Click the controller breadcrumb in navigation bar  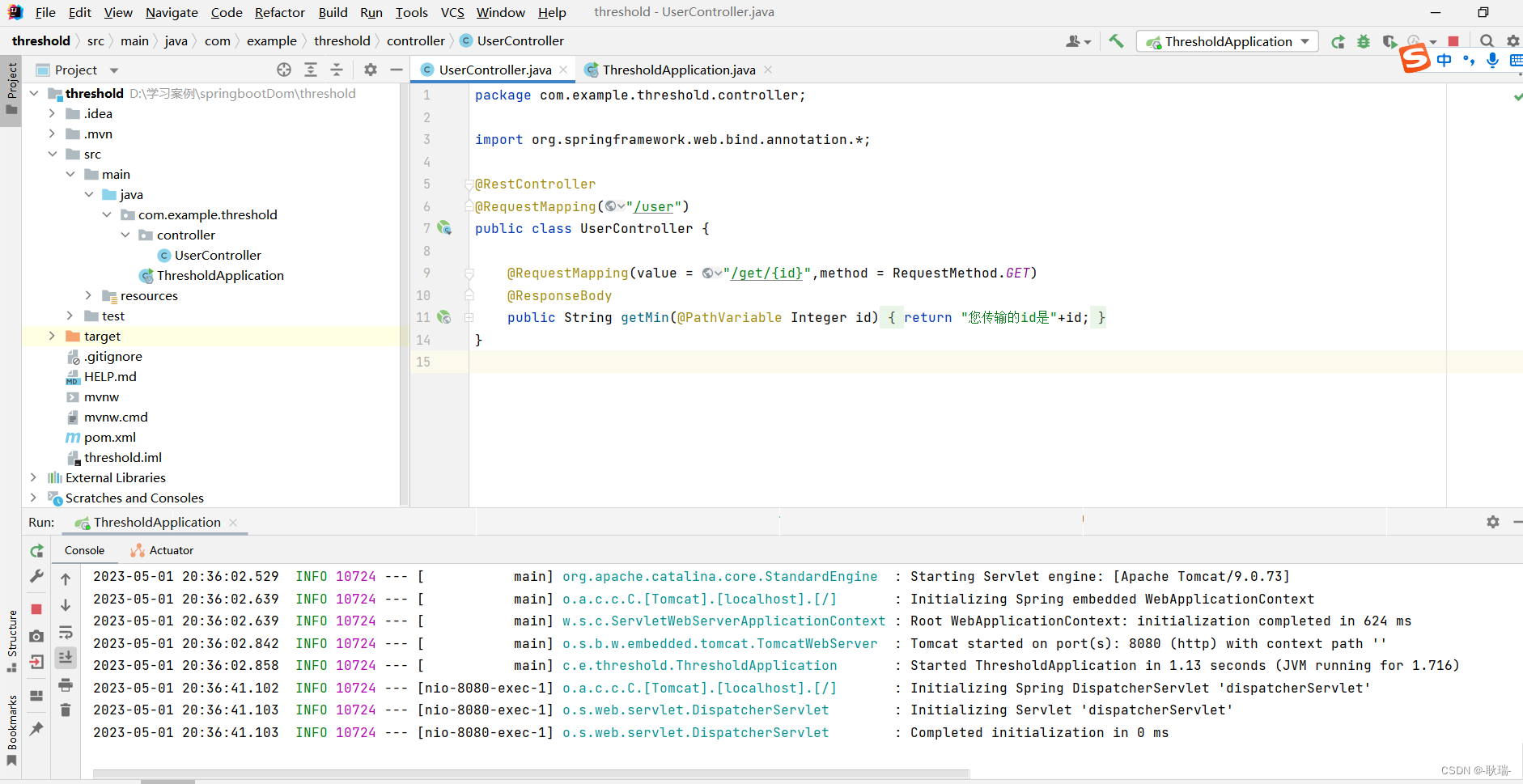[x=415, y=40]
